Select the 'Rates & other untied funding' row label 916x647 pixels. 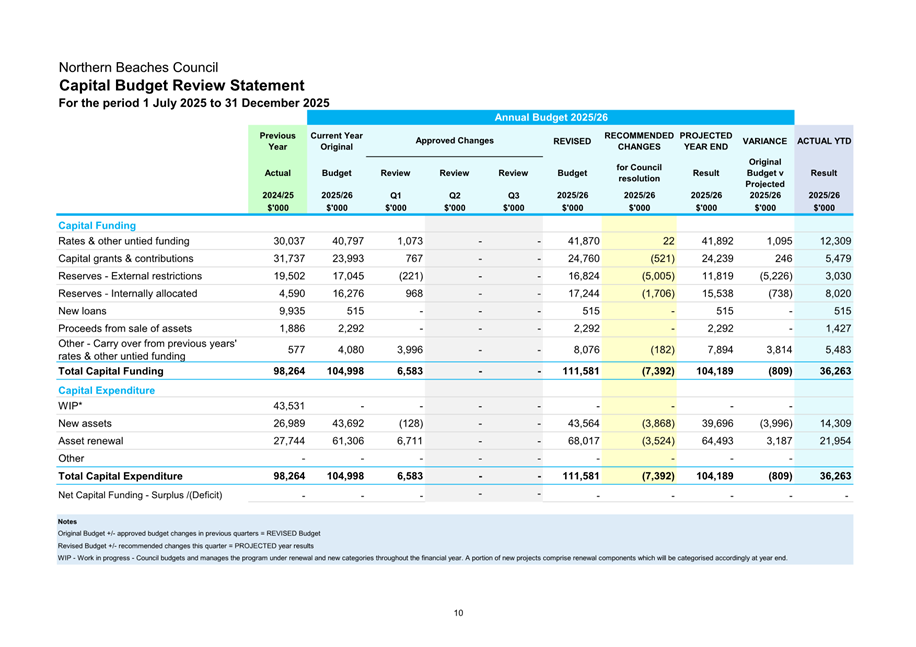click(124, 241)
